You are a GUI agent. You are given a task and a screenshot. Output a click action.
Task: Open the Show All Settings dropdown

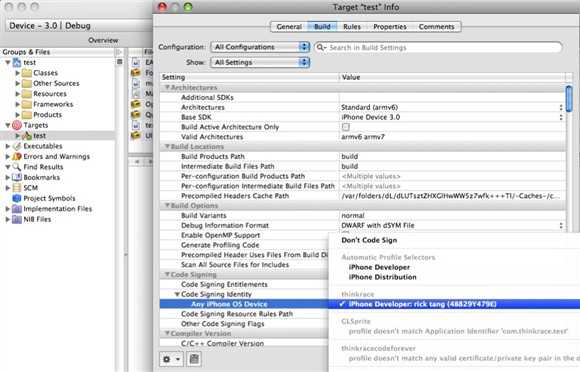click(x=260, y=62)
